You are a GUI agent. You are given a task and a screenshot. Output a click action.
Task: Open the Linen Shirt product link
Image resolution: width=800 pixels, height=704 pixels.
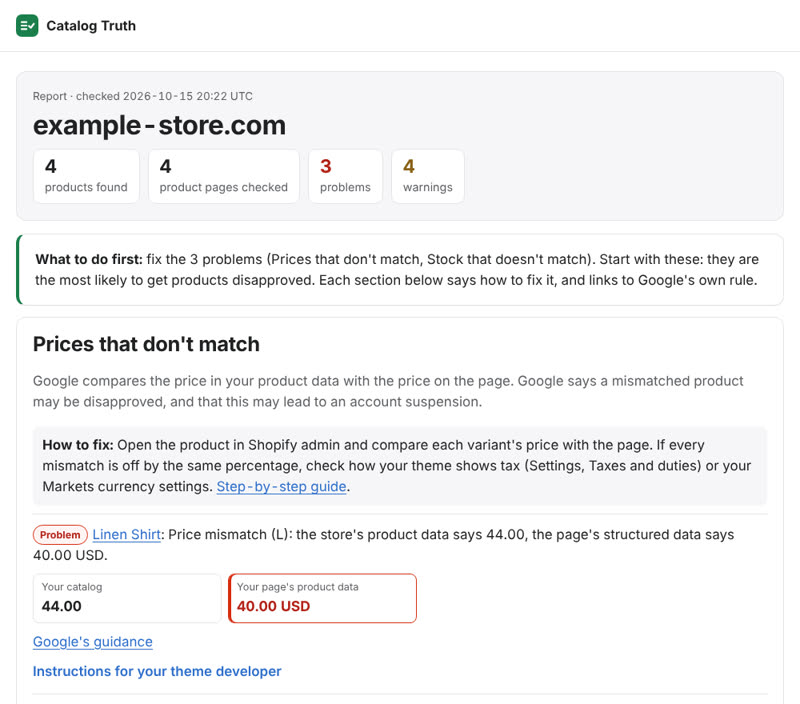coord(127,534)
